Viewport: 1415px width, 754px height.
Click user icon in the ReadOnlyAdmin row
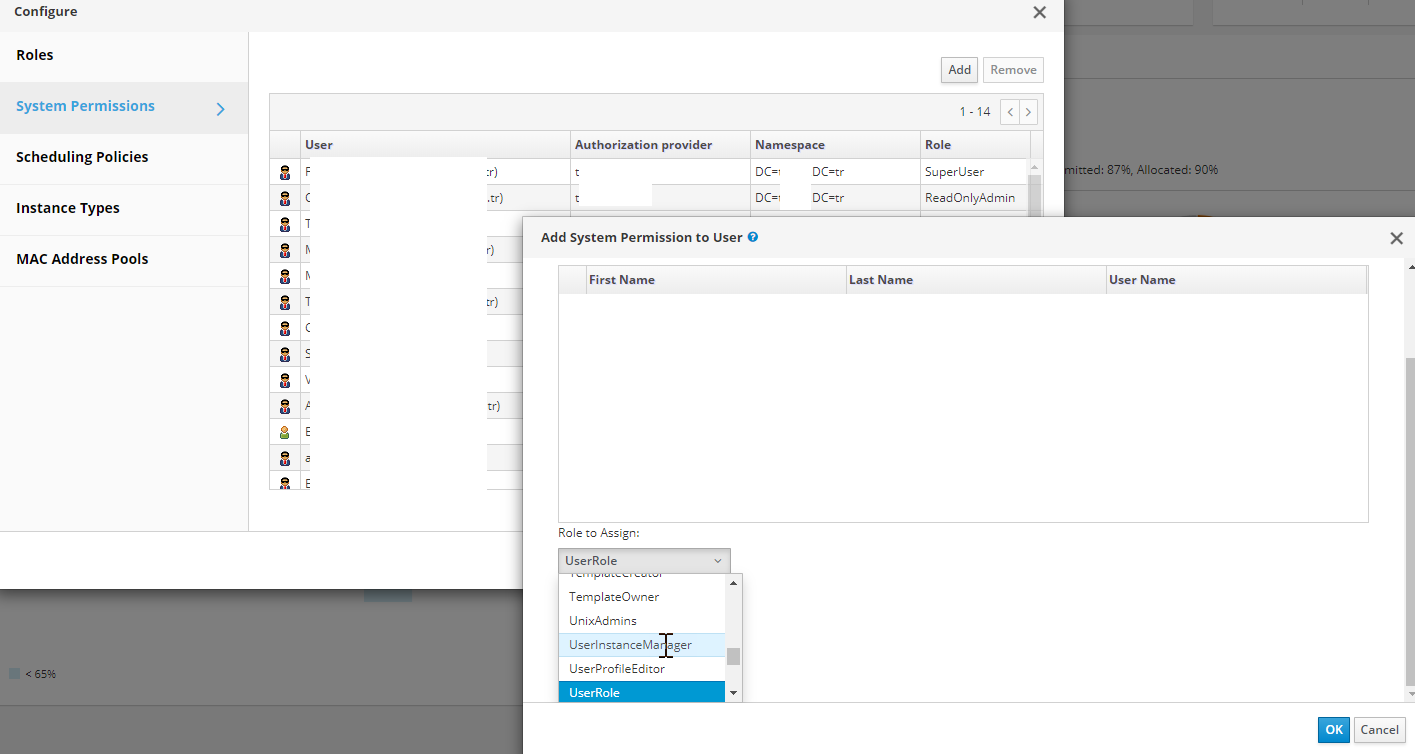pos(285,198)
